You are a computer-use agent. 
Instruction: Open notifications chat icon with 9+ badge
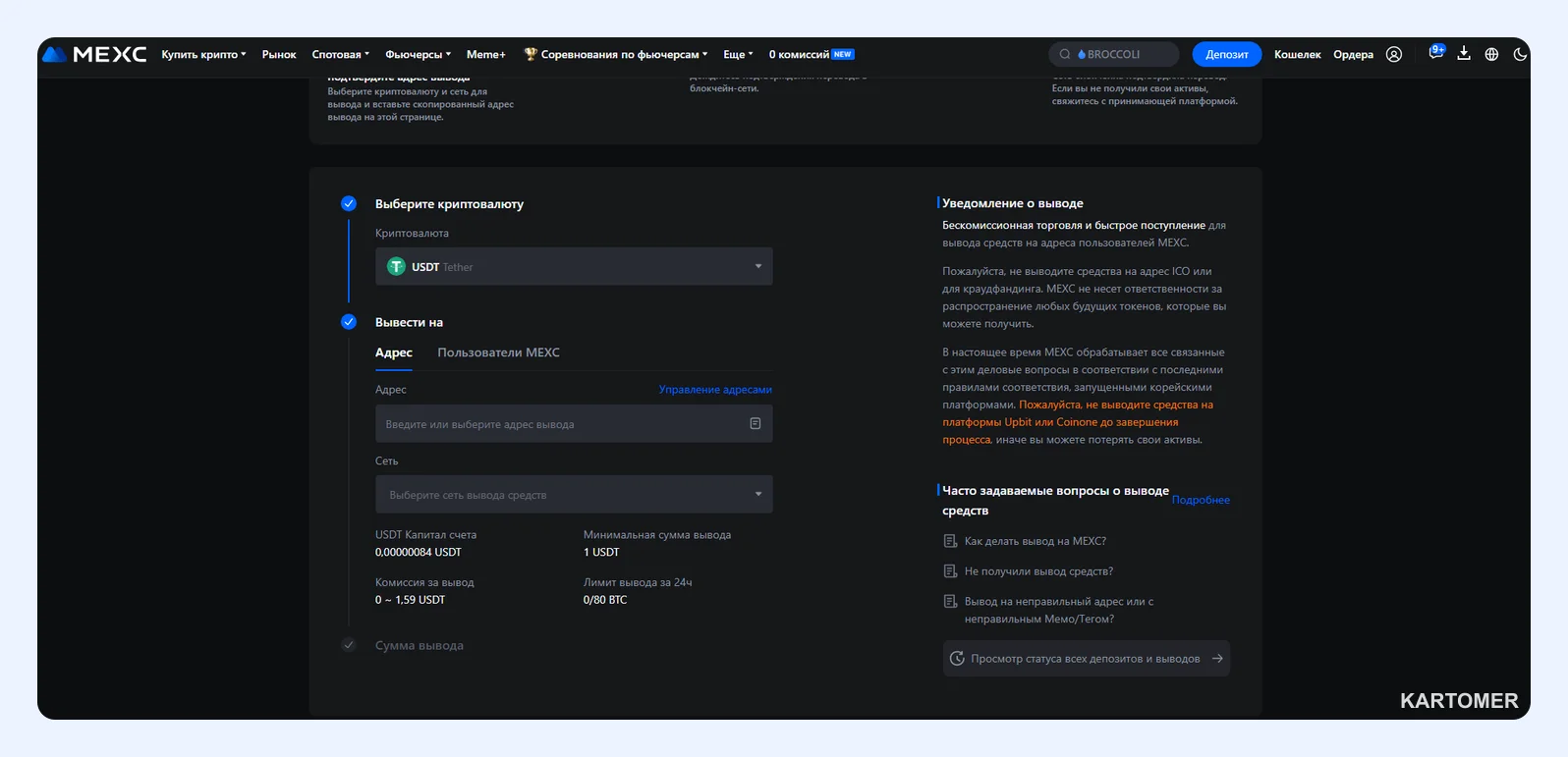1436,53
